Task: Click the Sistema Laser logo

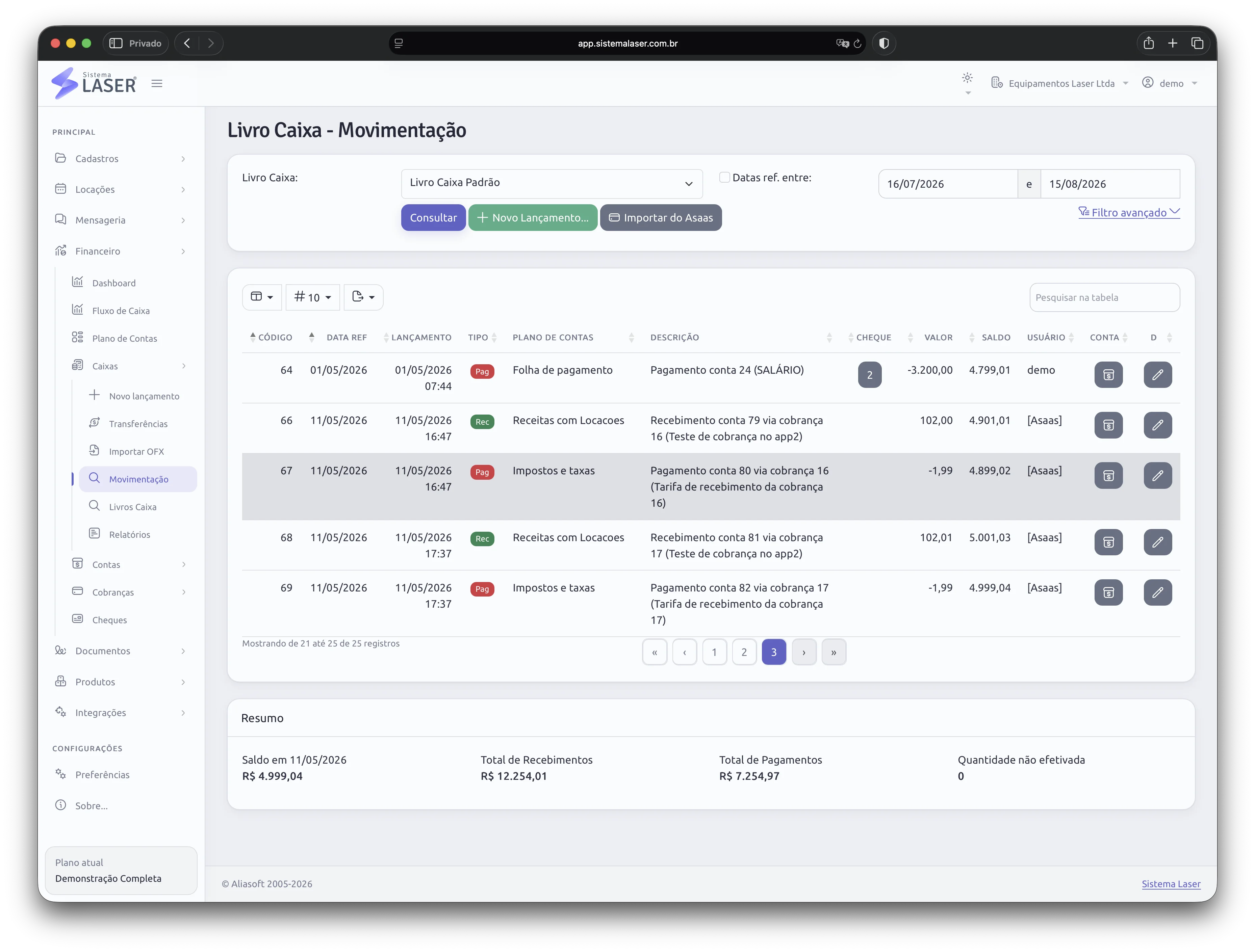Action: 94,83
